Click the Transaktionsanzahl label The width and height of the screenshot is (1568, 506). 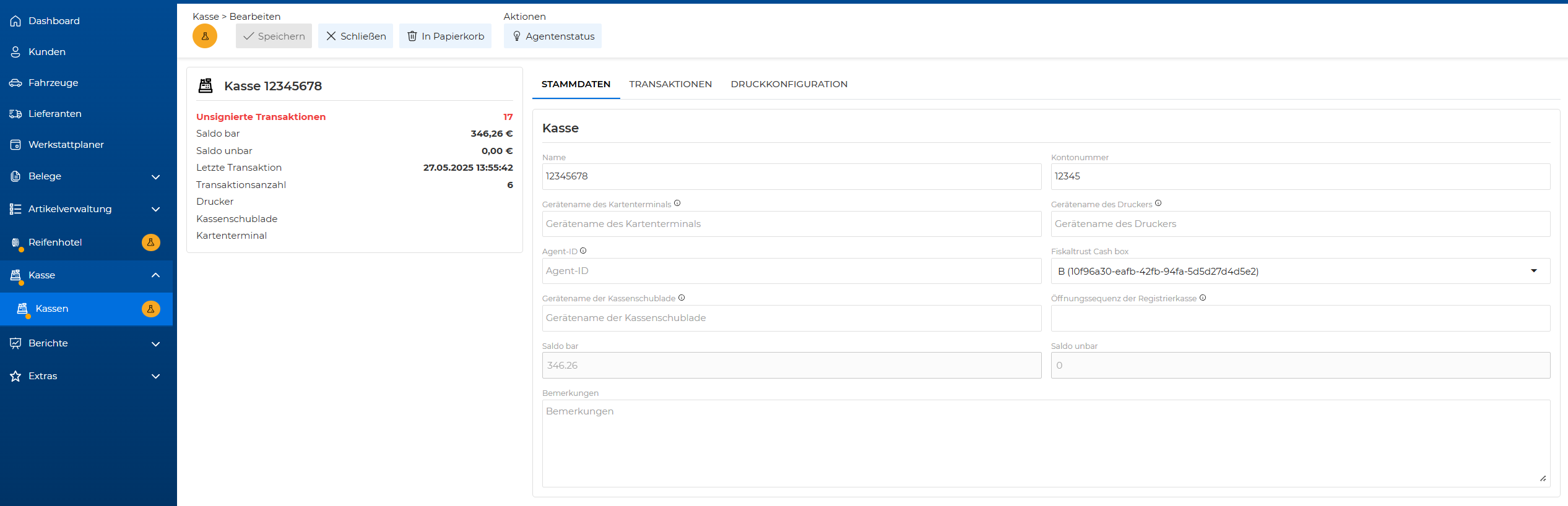241,185
